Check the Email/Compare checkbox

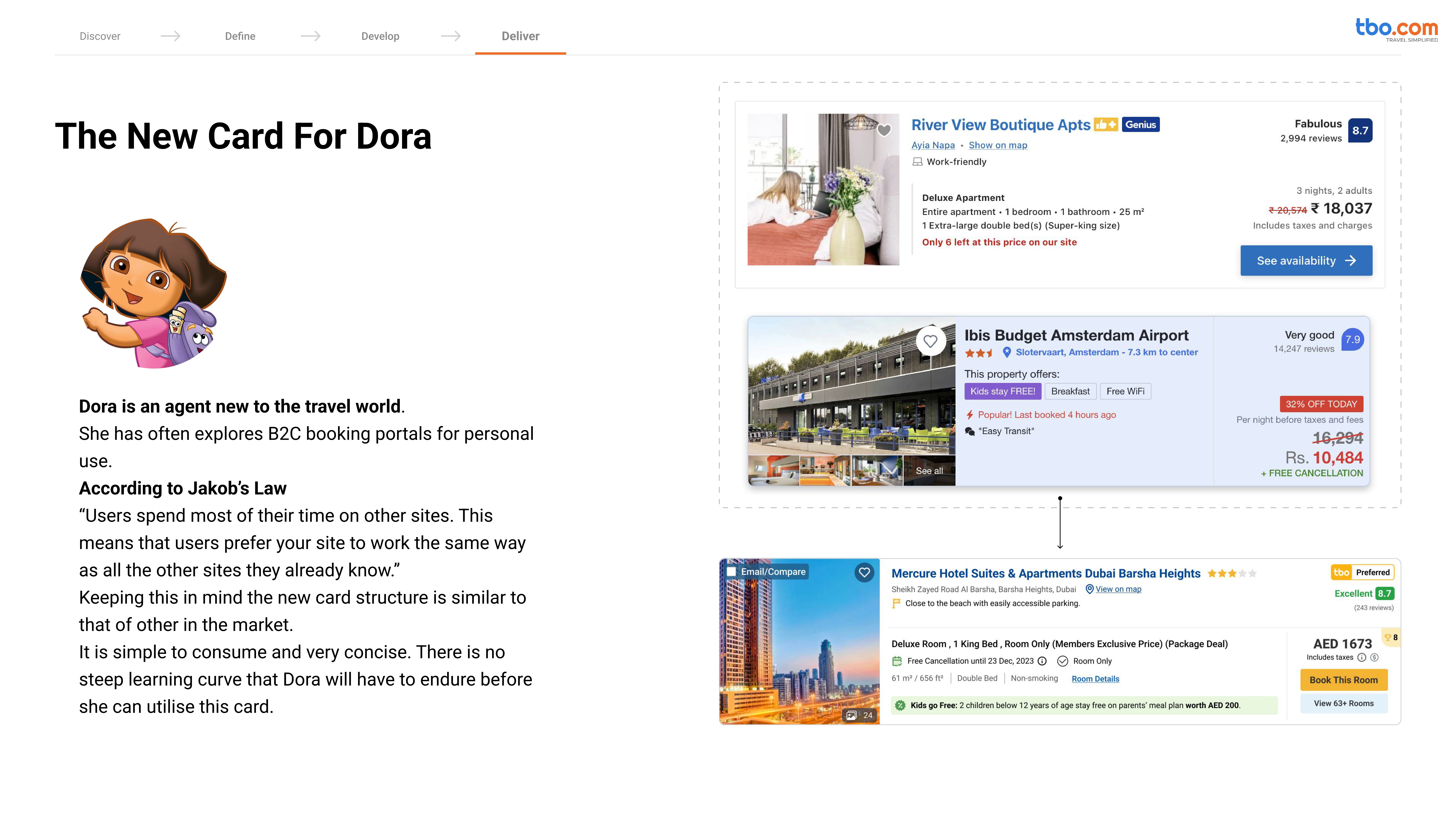(x=731, y=571)
